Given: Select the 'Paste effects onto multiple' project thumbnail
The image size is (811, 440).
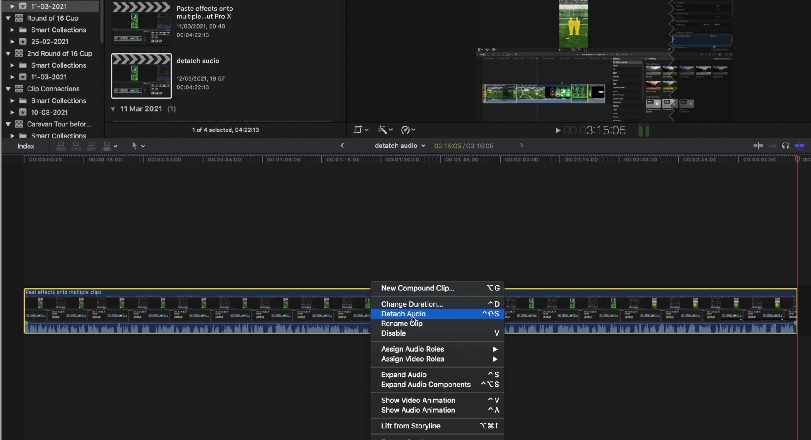Looking at the screenshot, I should (141, 24).
